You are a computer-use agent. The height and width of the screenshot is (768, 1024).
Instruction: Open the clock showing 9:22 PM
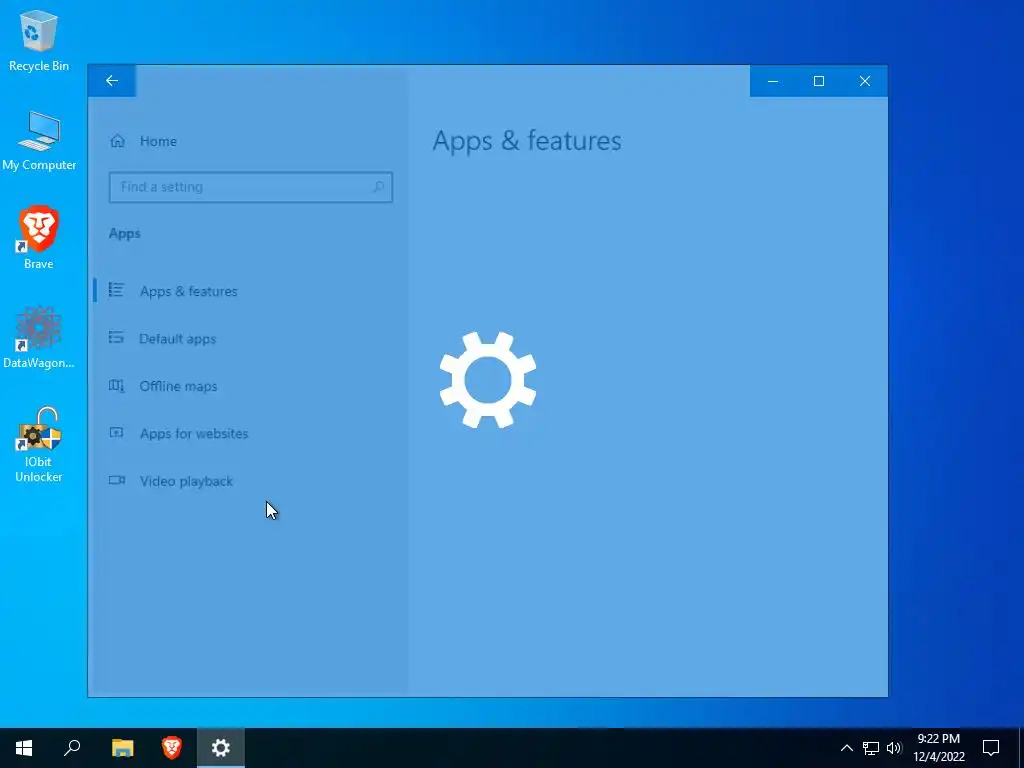[x=938, y=748]
